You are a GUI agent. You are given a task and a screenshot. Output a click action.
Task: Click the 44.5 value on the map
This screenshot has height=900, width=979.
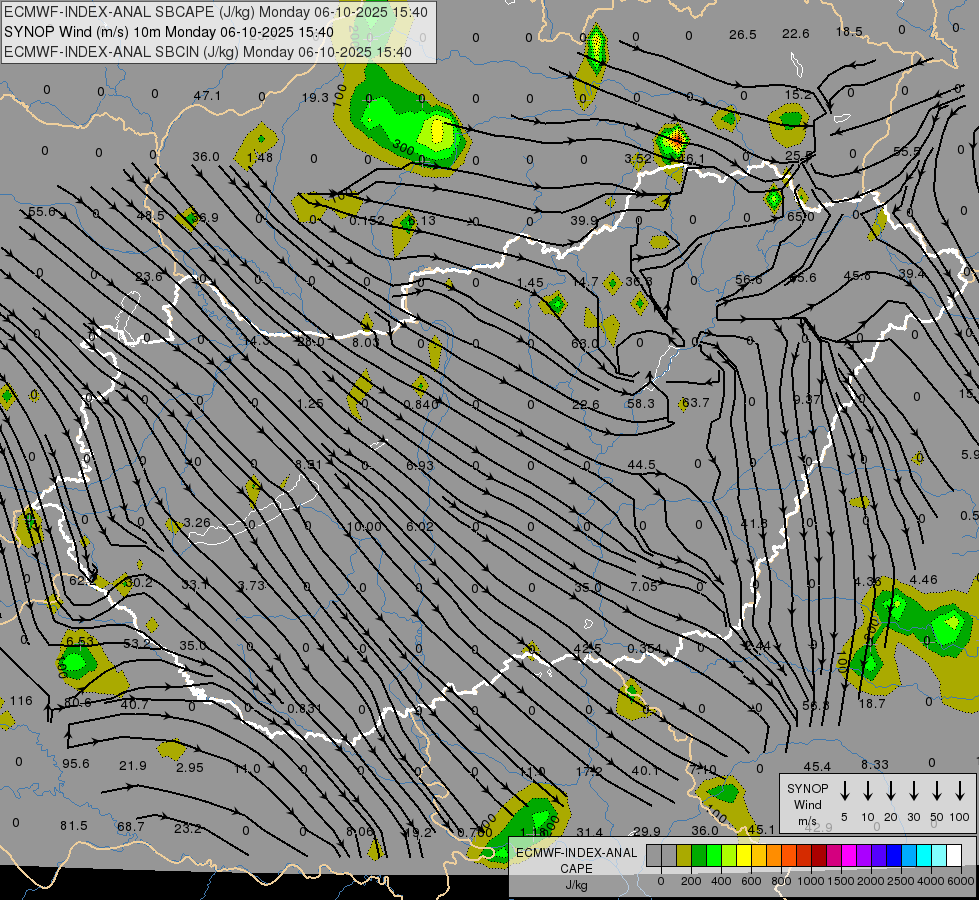[x=642, y=465]
